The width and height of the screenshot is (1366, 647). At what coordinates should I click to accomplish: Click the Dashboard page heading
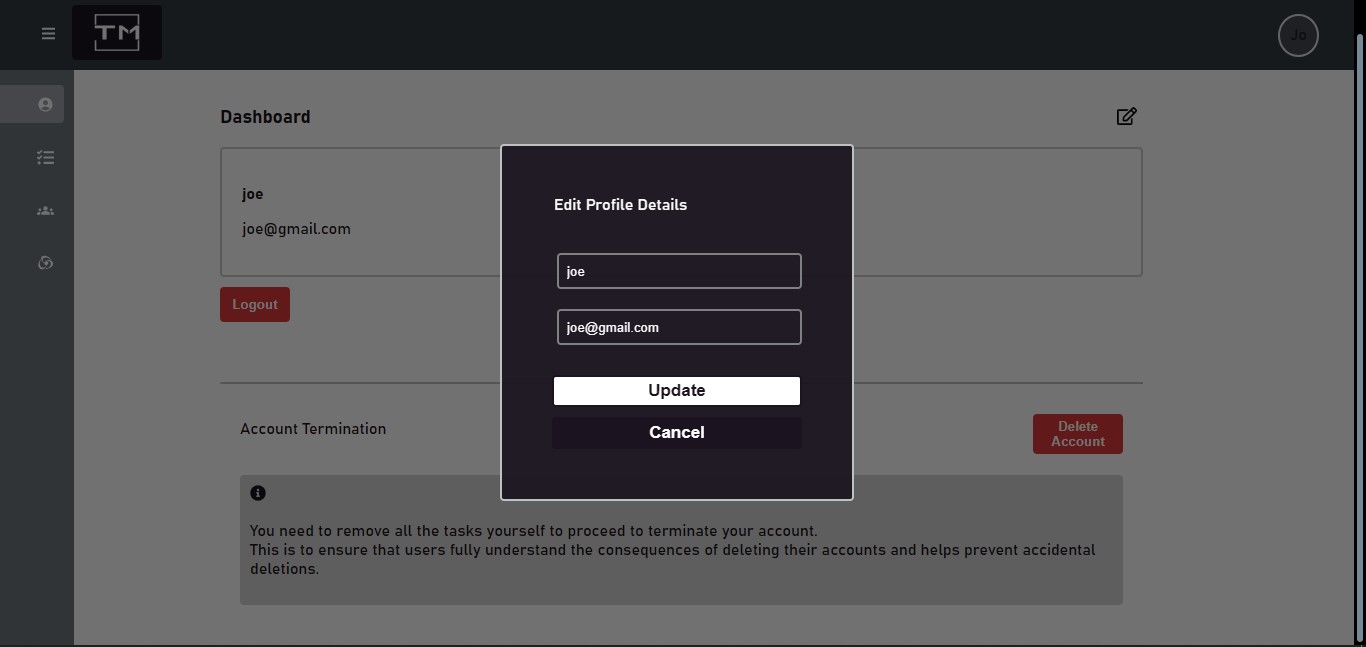(265, 117)
